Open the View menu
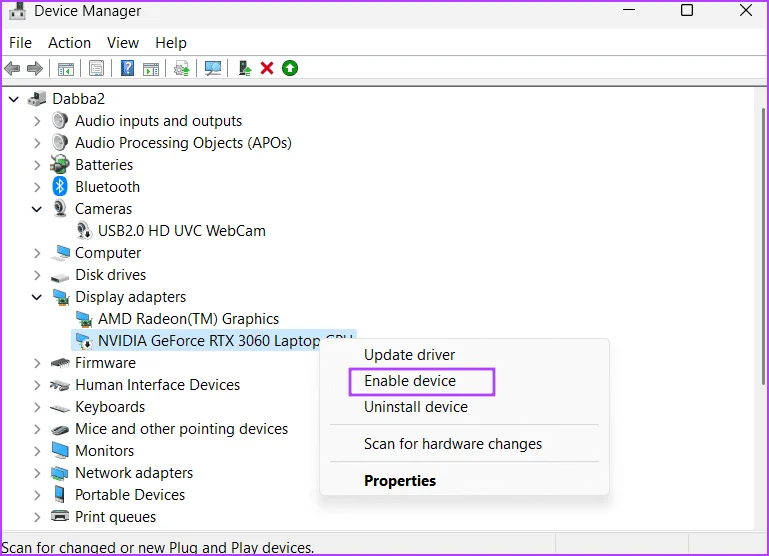The width and height of the screenshot is (769, 556). 123,43
